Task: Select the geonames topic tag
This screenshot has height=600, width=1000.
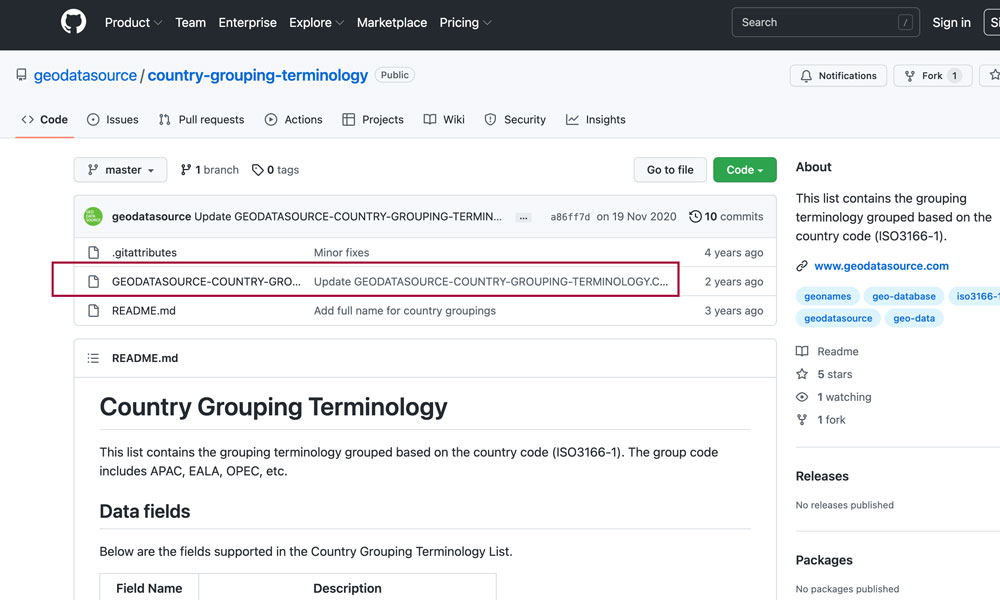Action: pyautogui.click(x=827, y=296)
